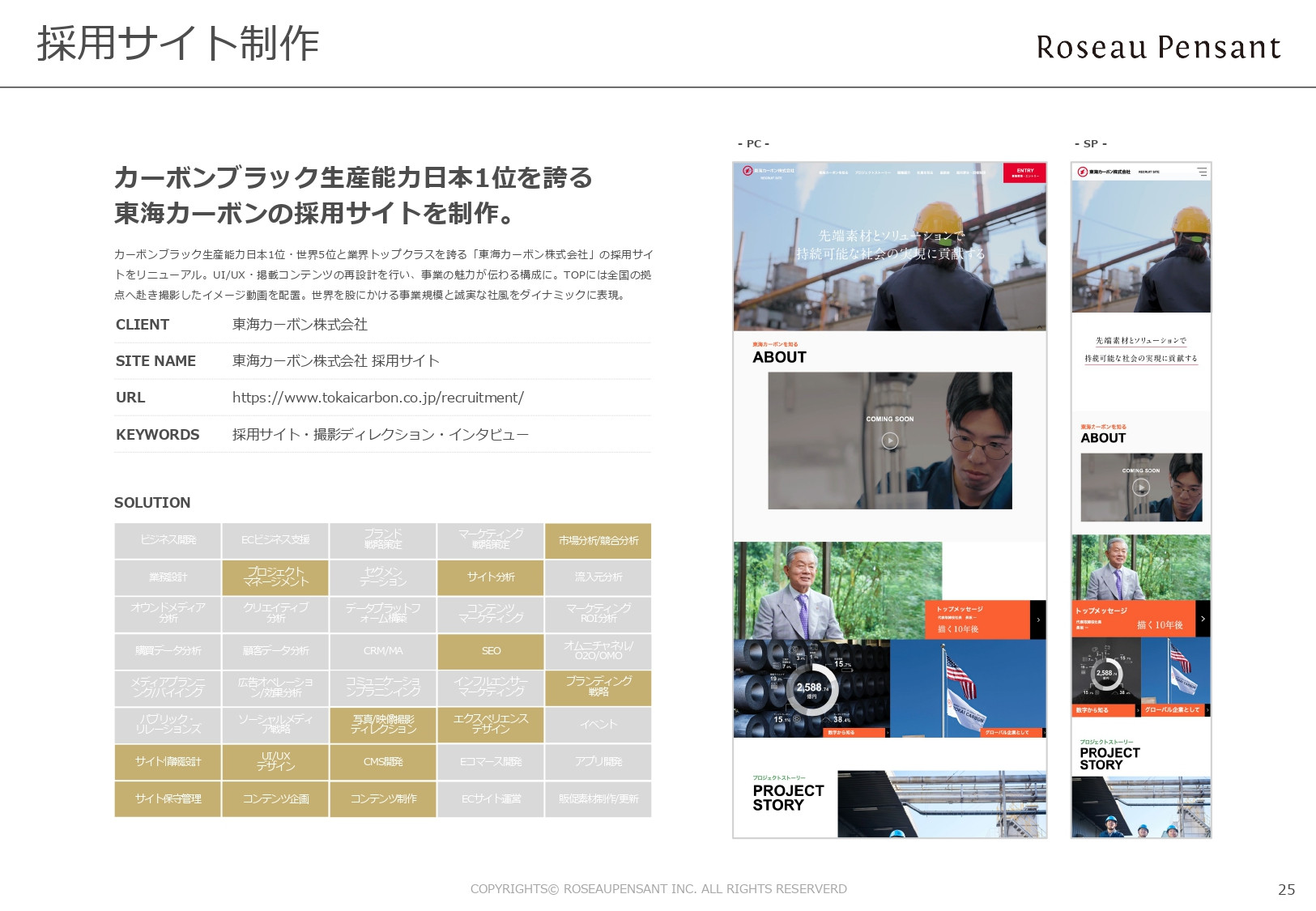1316x911 pixels.
Task: Select the SEO cell in the SOLUTION grid
Action: click(x=490, y=651)
